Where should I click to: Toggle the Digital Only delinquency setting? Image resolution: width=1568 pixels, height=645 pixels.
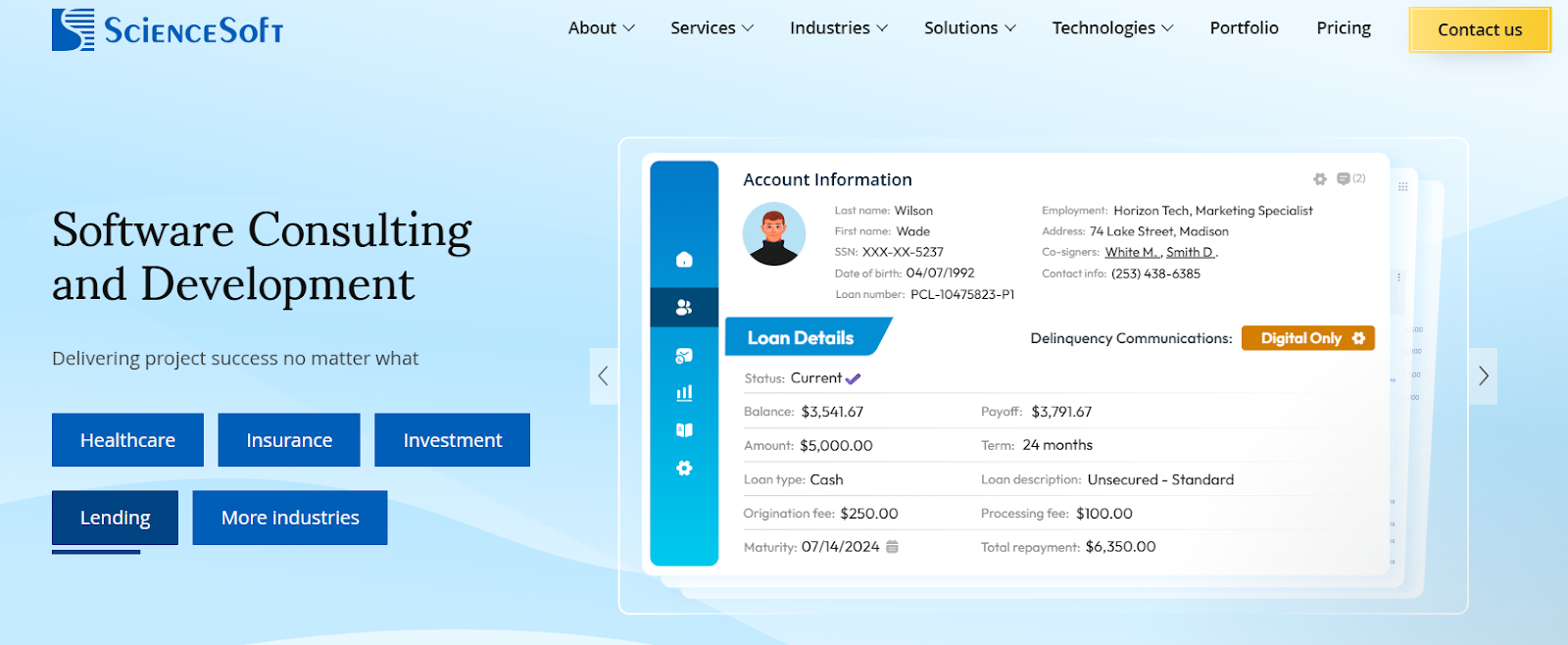point(1308,338)
